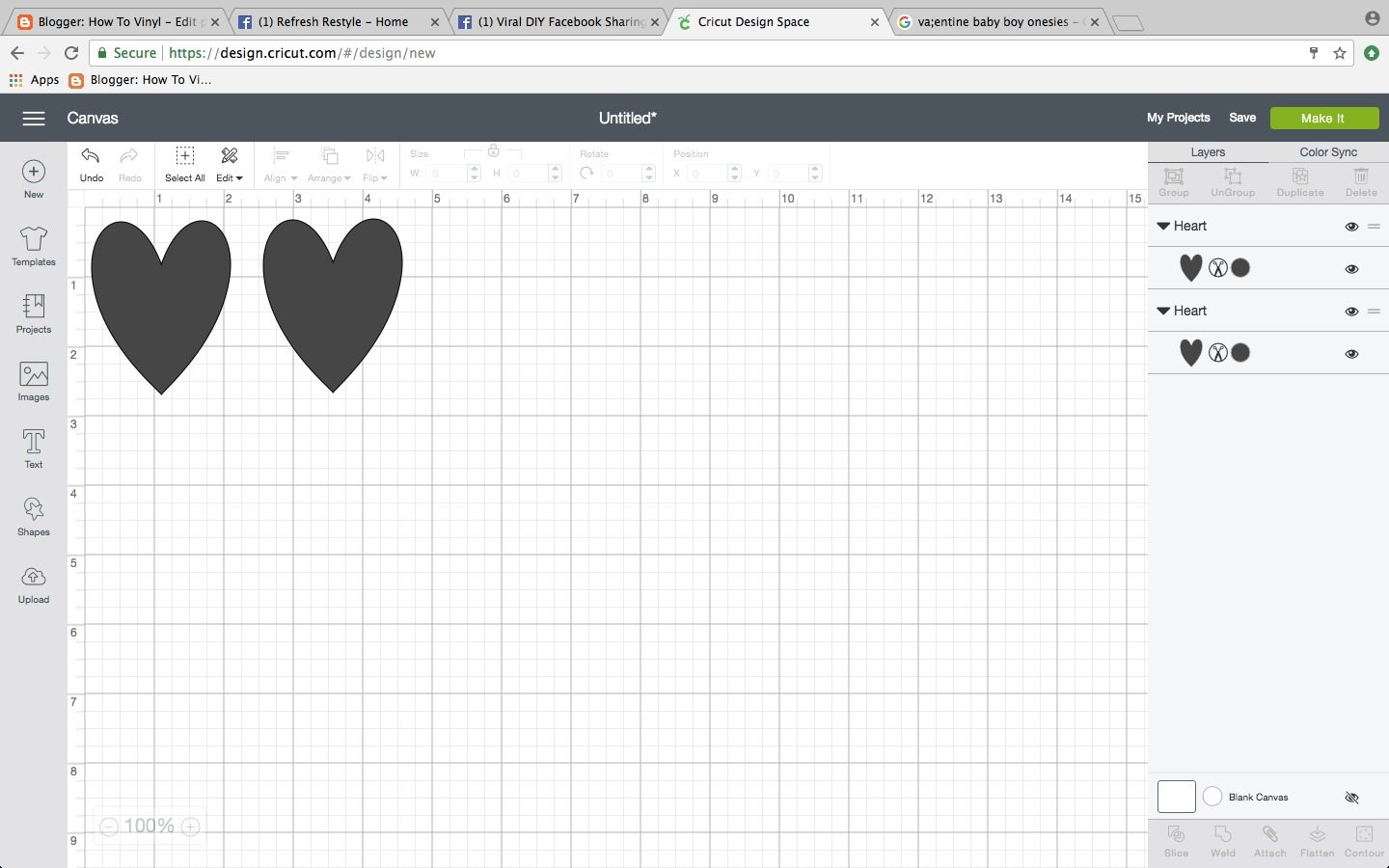Hide the second Heart group
This screenshot has width=1389, height=868.
pyautogui.click(x=1351, y=312)
